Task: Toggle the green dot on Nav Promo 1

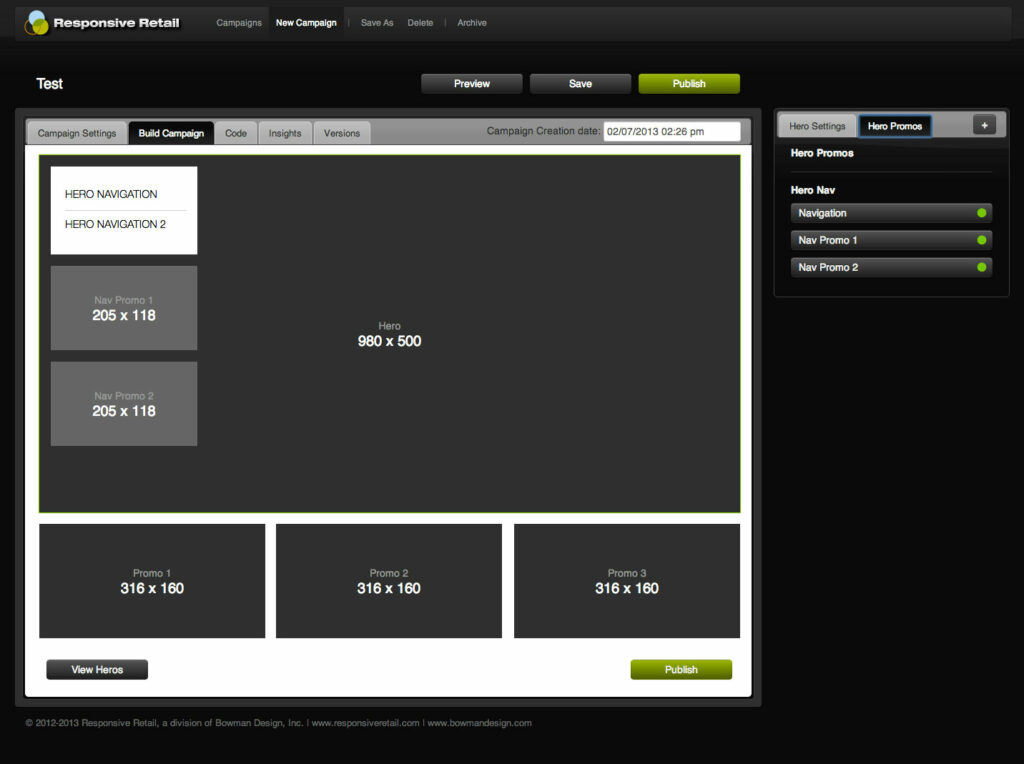Action: pos(981,240)
